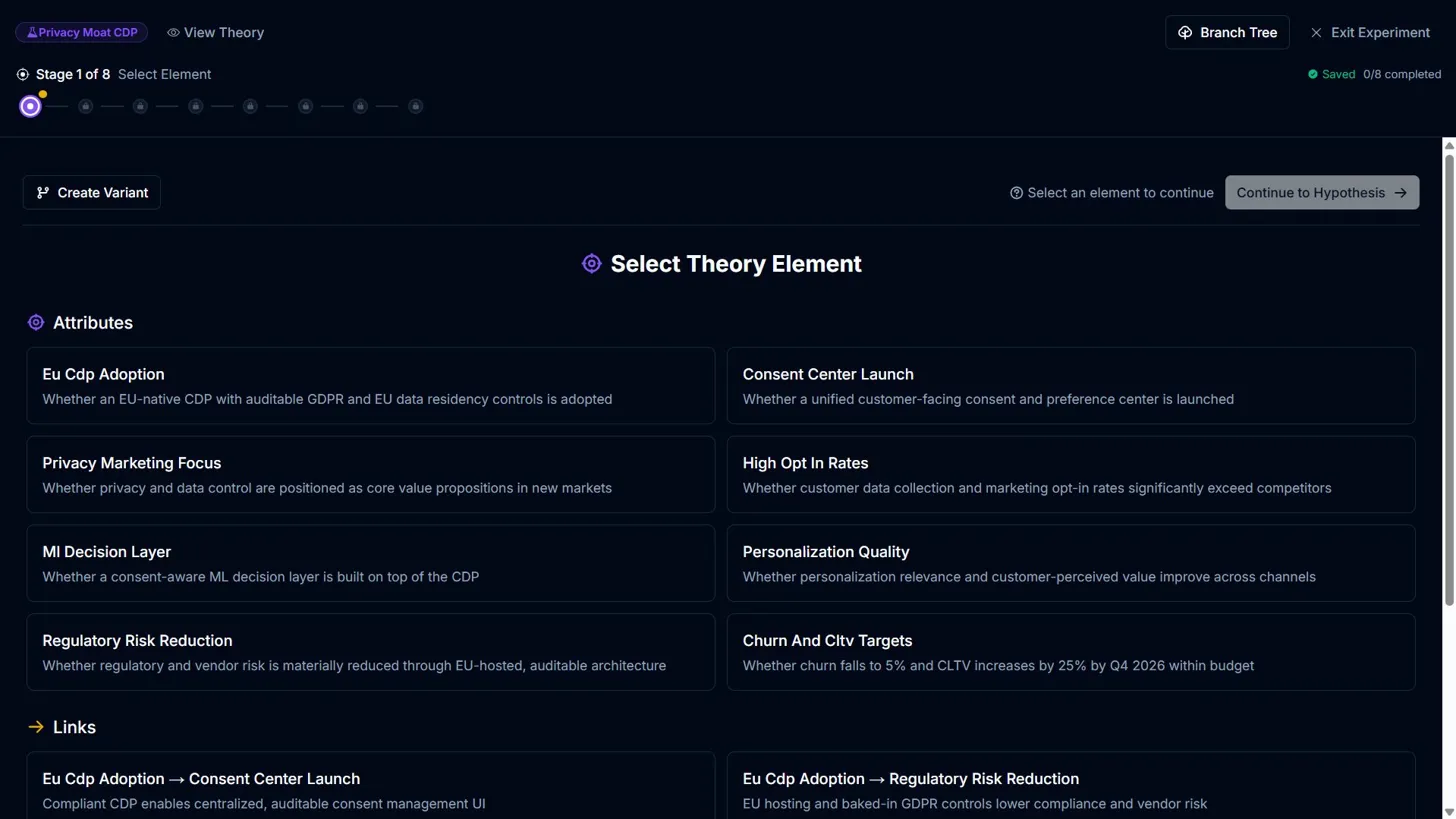The width and height of the screenshot is (1456, 819).
Task: Select the Eu Cdp Adoption attribute
Action: pos(370,386)
